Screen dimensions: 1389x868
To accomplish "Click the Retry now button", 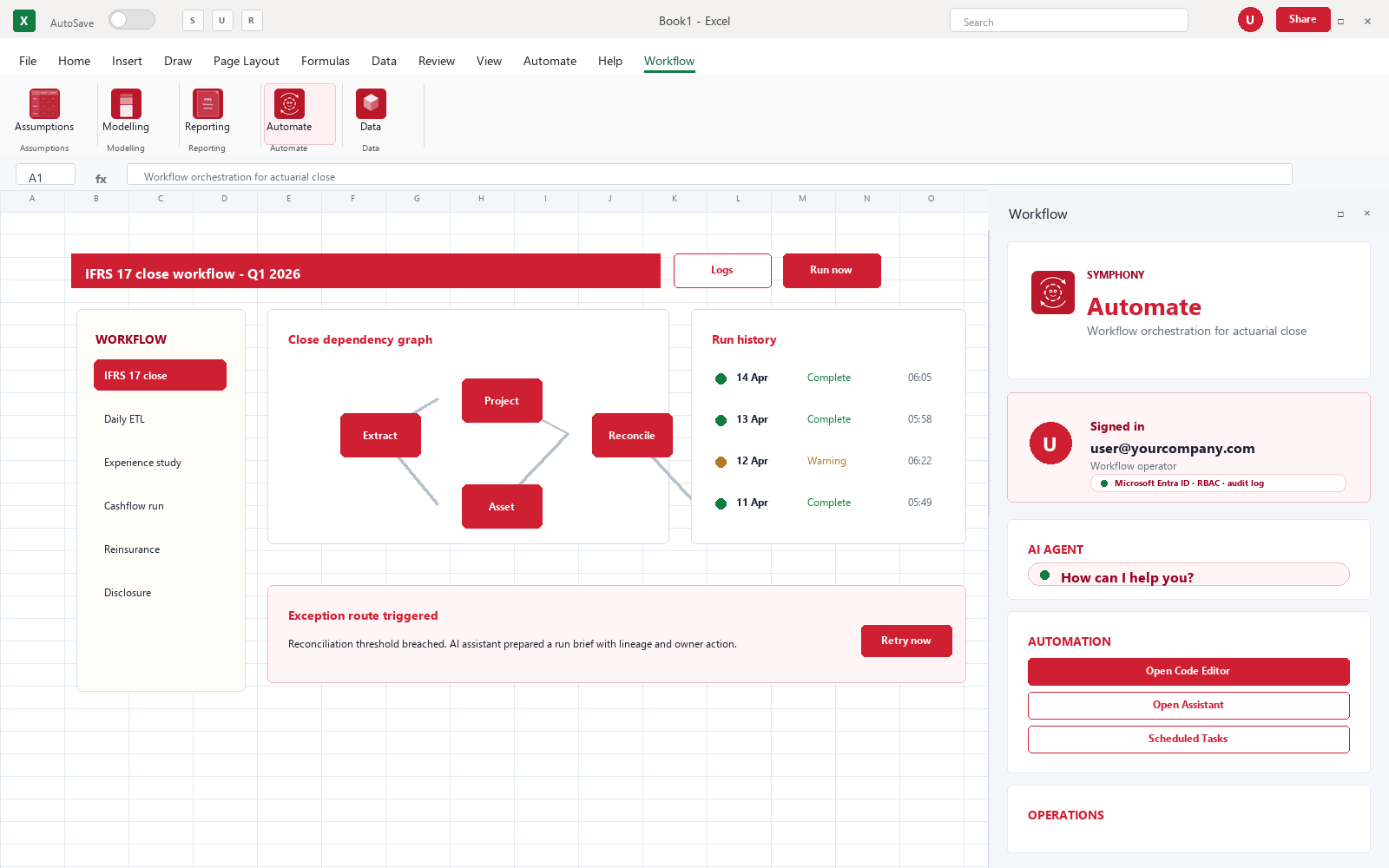I will point(906,641).
